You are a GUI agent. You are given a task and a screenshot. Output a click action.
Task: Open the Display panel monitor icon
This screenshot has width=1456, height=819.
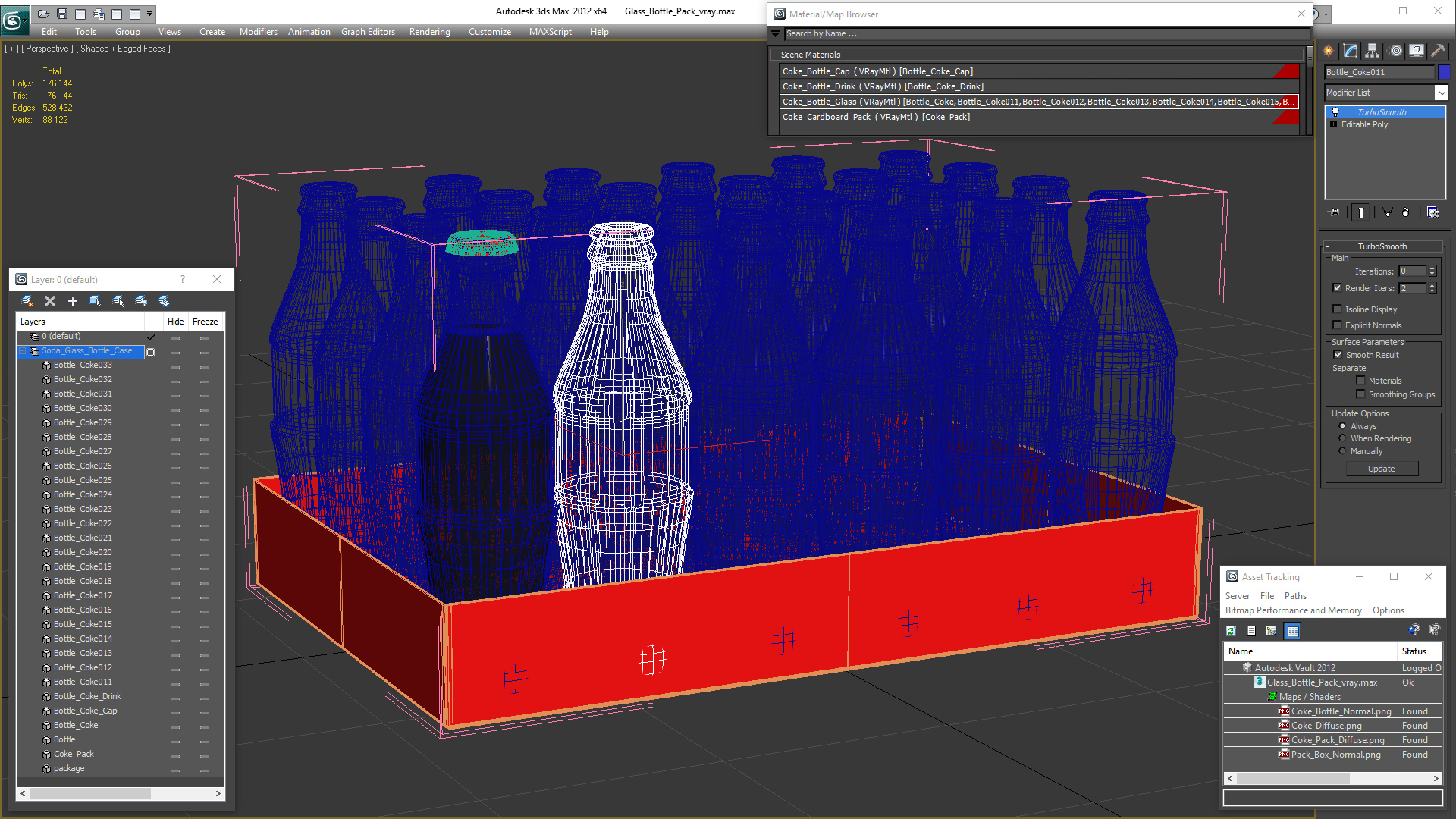tap(1417, 51)
